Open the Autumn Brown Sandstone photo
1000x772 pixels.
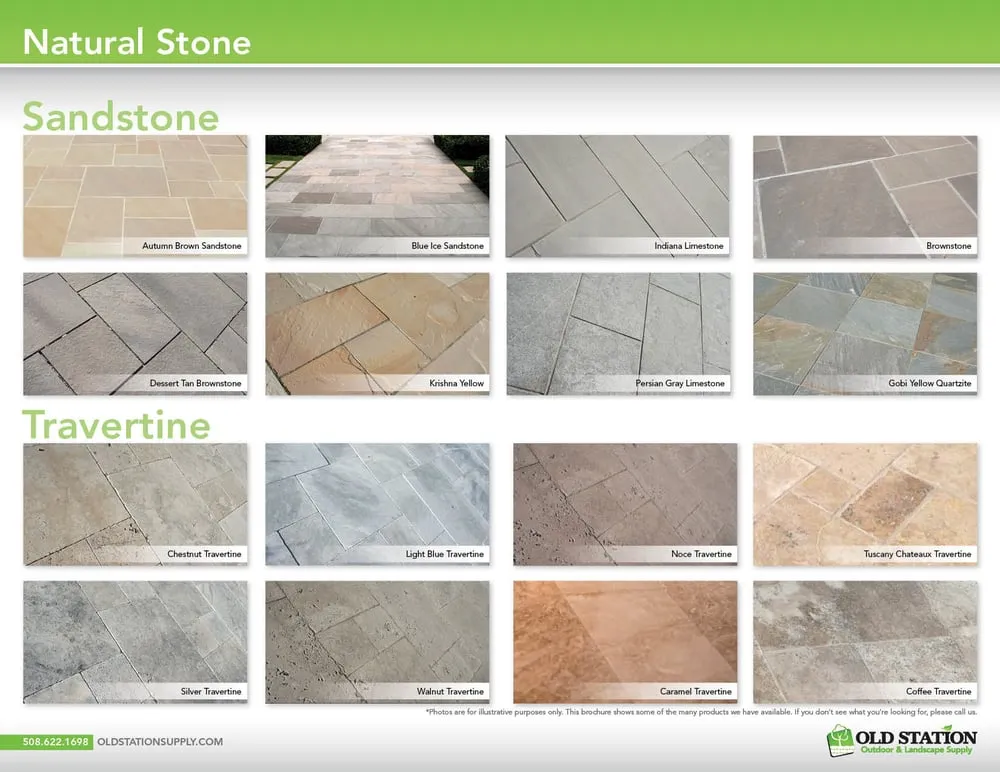pyautogui.click(x=135, y=195)
